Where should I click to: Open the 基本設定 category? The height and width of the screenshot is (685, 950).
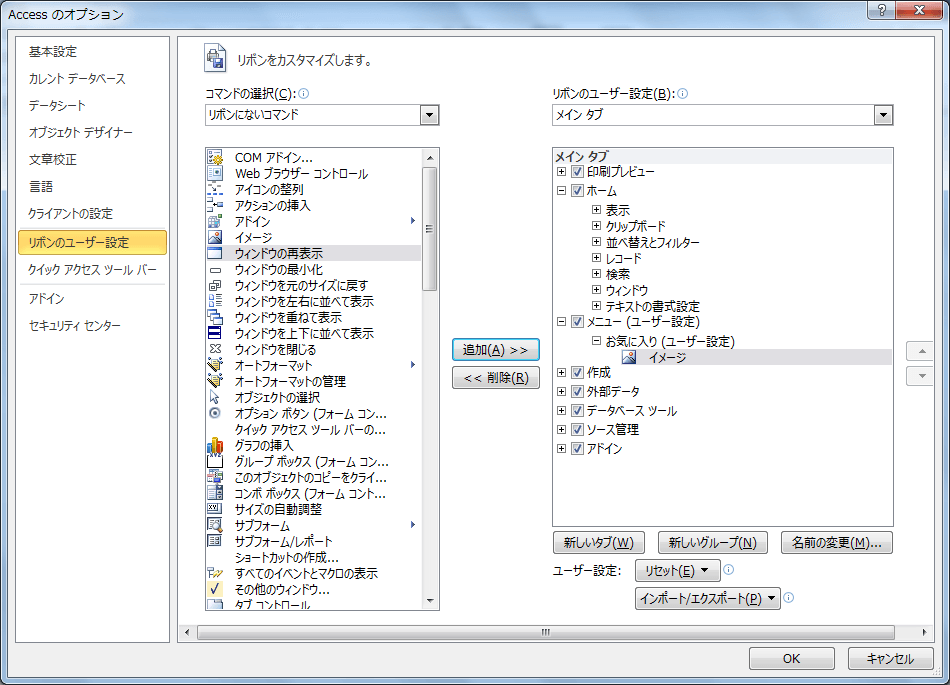coord(53,52)
